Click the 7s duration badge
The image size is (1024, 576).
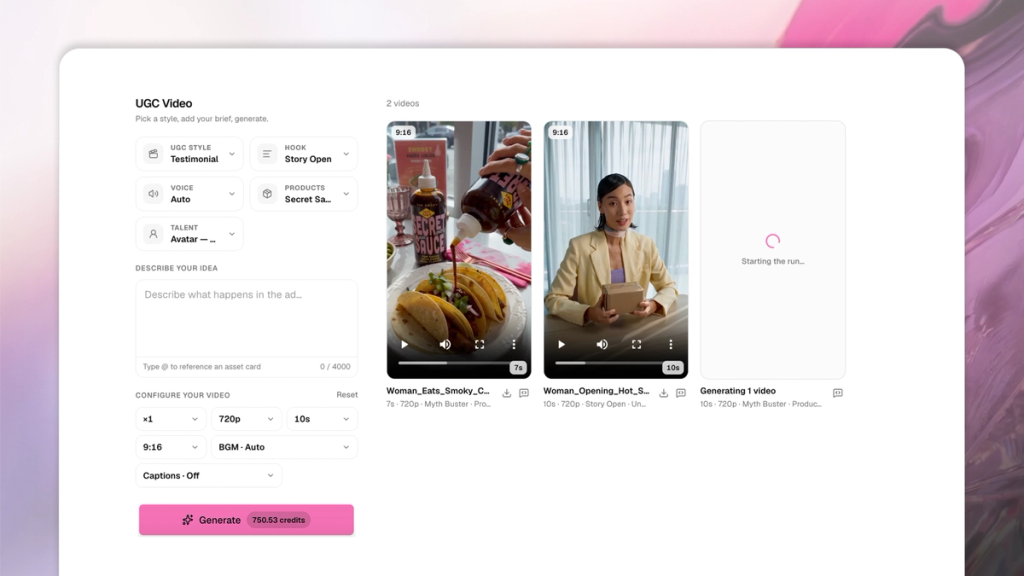pos(518,368)
